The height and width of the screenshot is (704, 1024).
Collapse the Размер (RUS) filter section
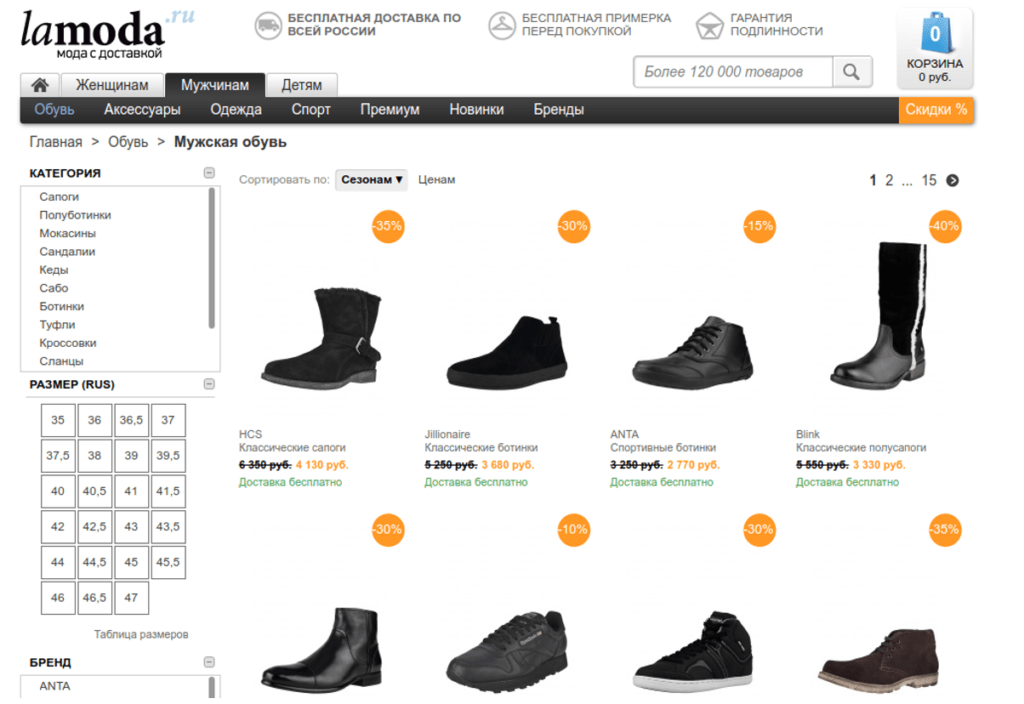click(209, 384)
